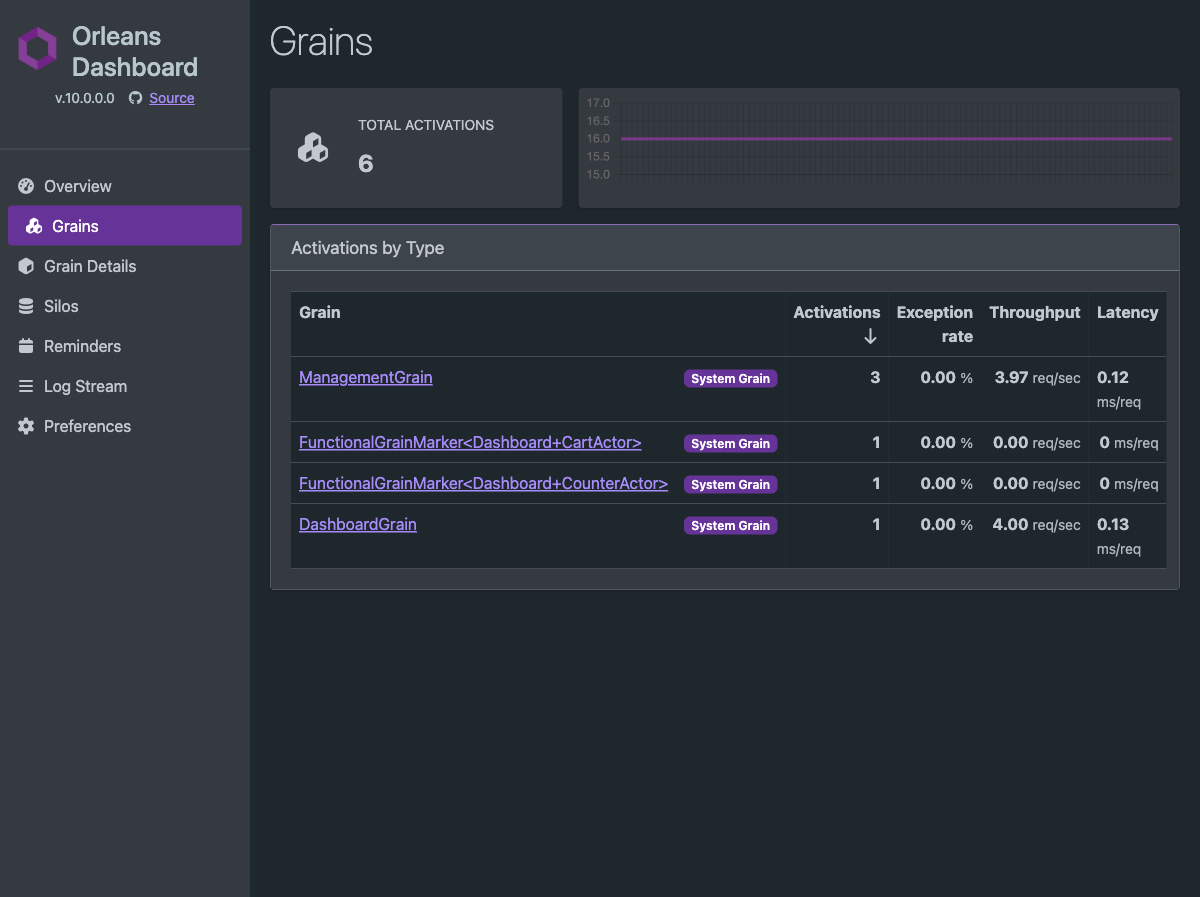Click the Overview gauge icon
The height and width of the screenshot is (897, 1200).
26,186
